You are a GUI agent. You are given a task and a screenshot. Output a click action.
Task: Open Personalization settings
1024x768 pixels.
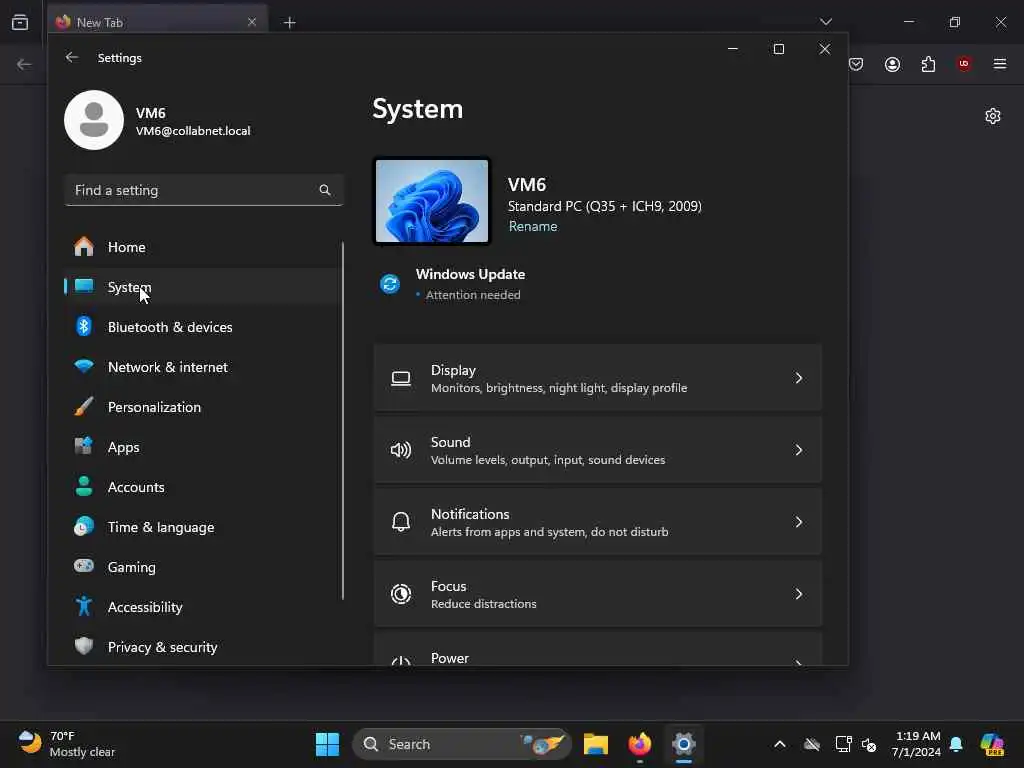[x=202, y=407]
